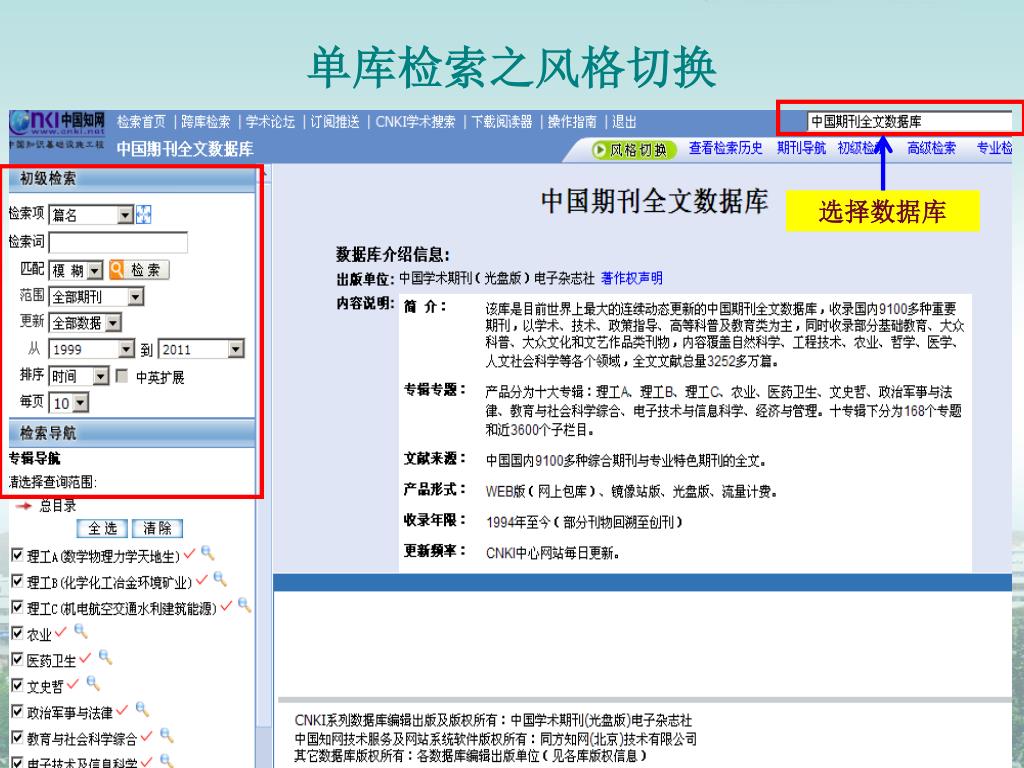This screenshot has height=768, width=1024.
Task: Click the red checkmark beside 理工C
Action: (226, 606)
